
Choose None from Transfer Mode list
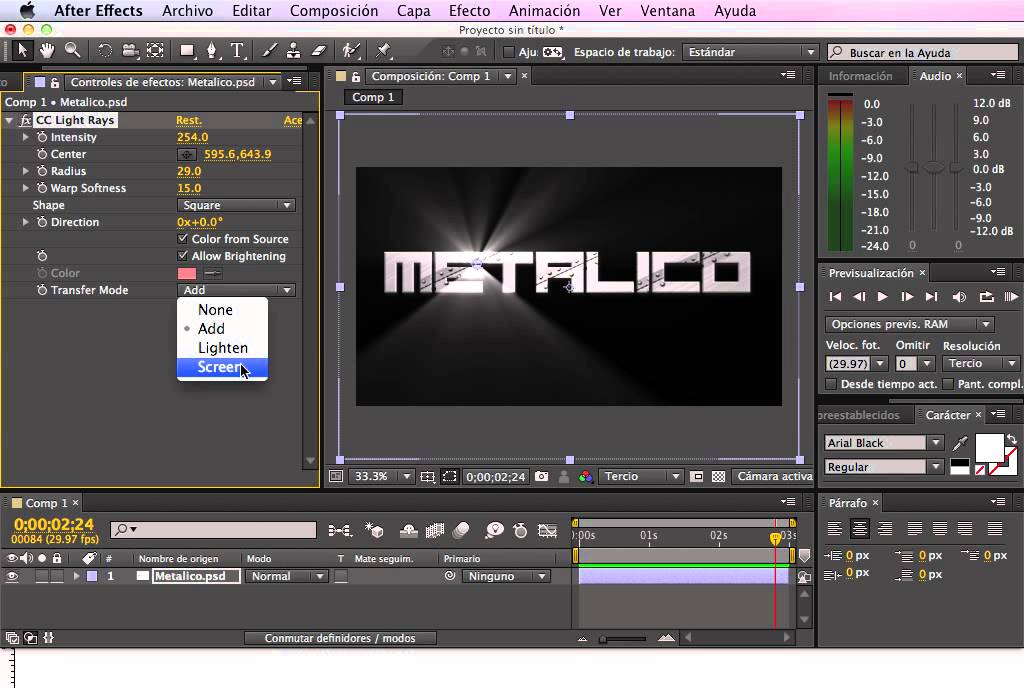pos(222,310)
